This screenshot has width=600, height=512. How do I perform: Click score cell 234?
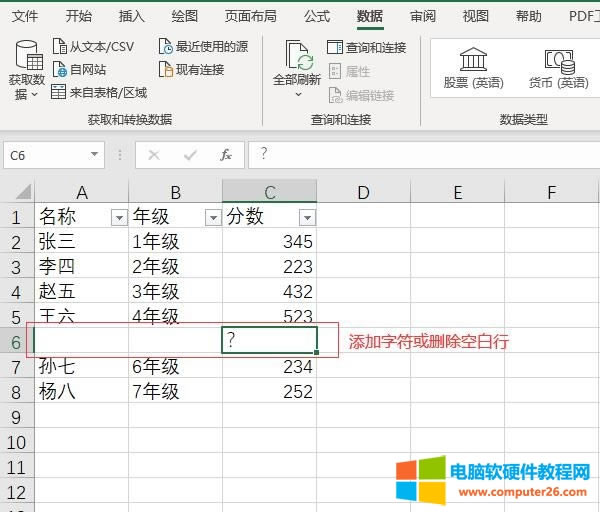269,366
